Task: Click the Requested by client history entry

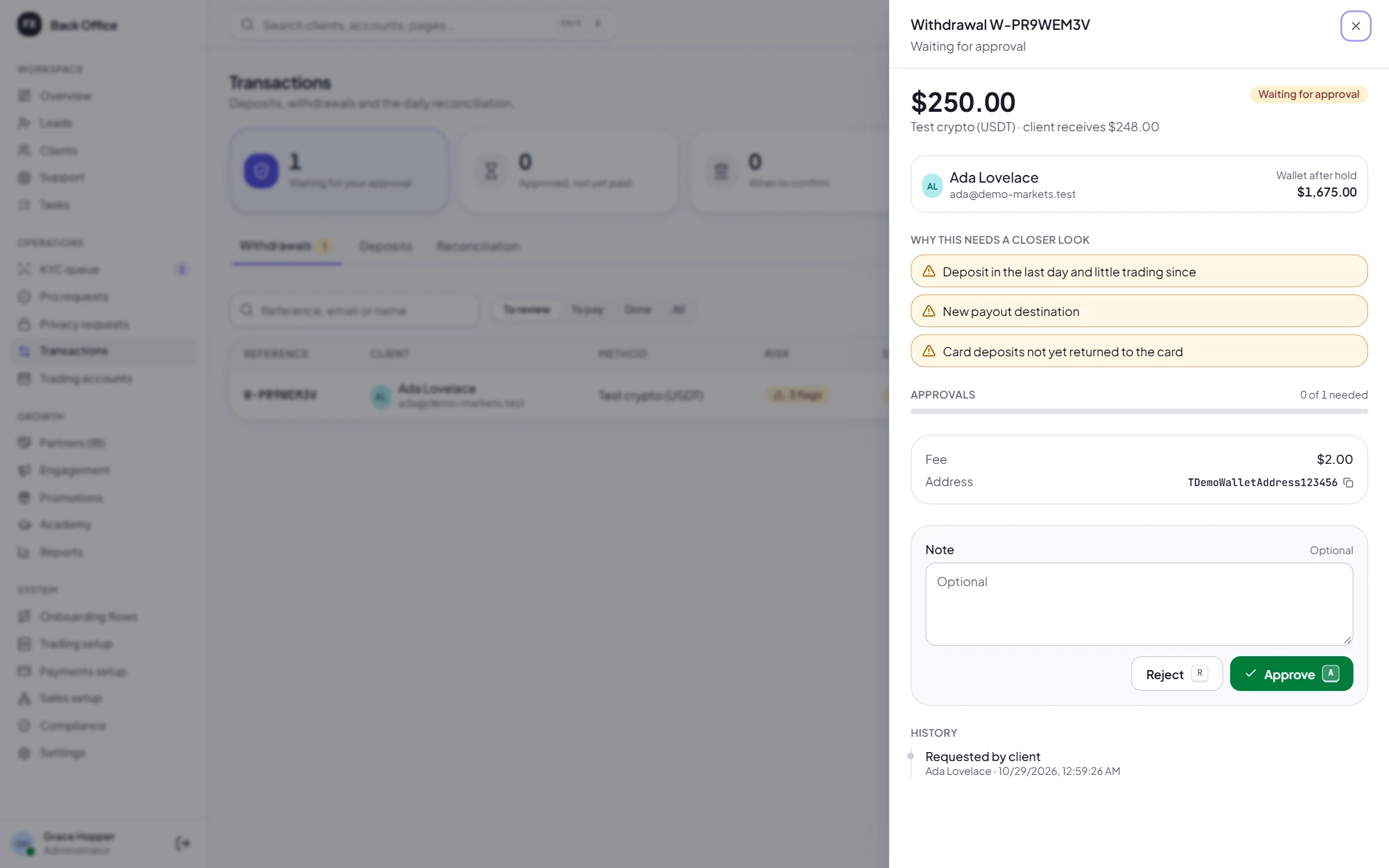Action: click(1022, 763)
